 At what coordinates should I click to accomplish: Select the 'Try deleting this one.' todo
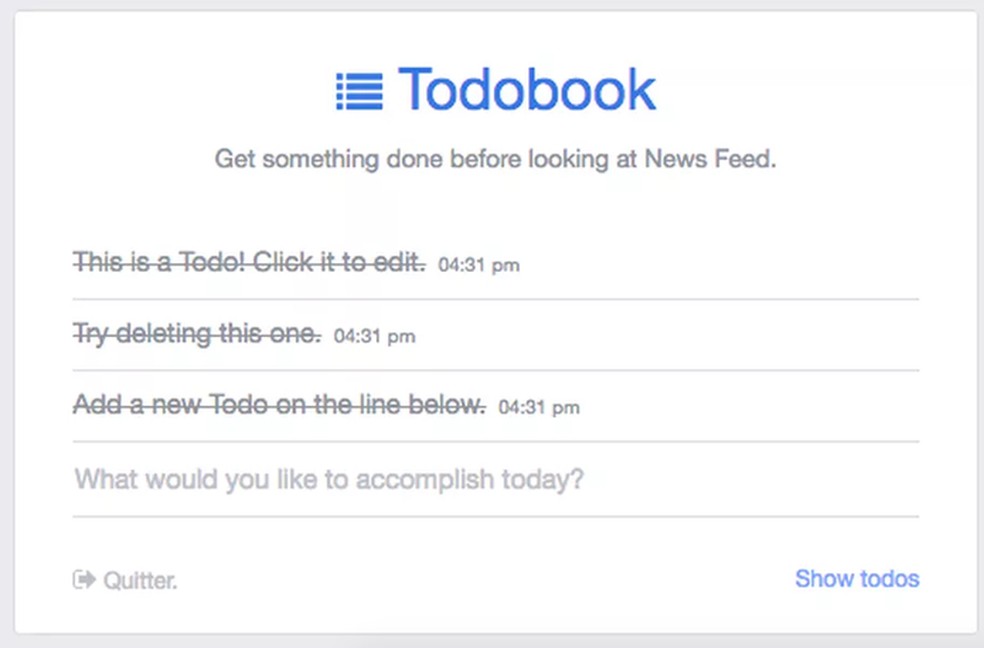pos(198,334)
